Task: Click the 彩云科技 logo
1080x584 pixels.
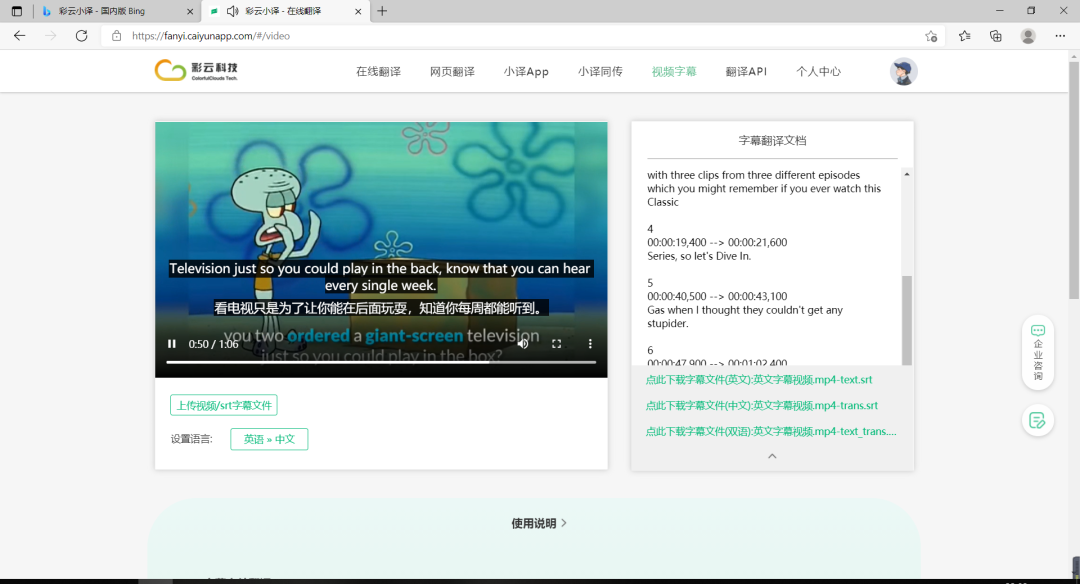Action: click(x=196, y=70)
